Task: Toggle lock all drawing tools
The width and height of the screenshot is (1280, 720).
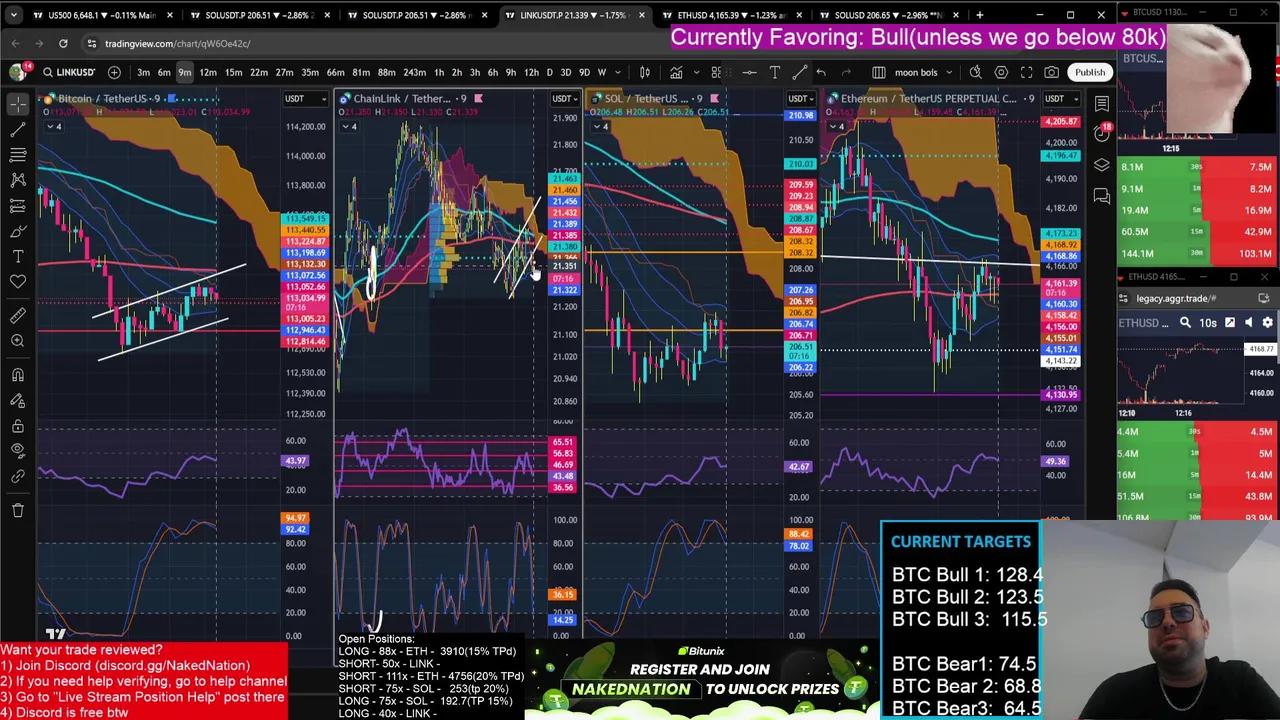Action: click(18, 426)
